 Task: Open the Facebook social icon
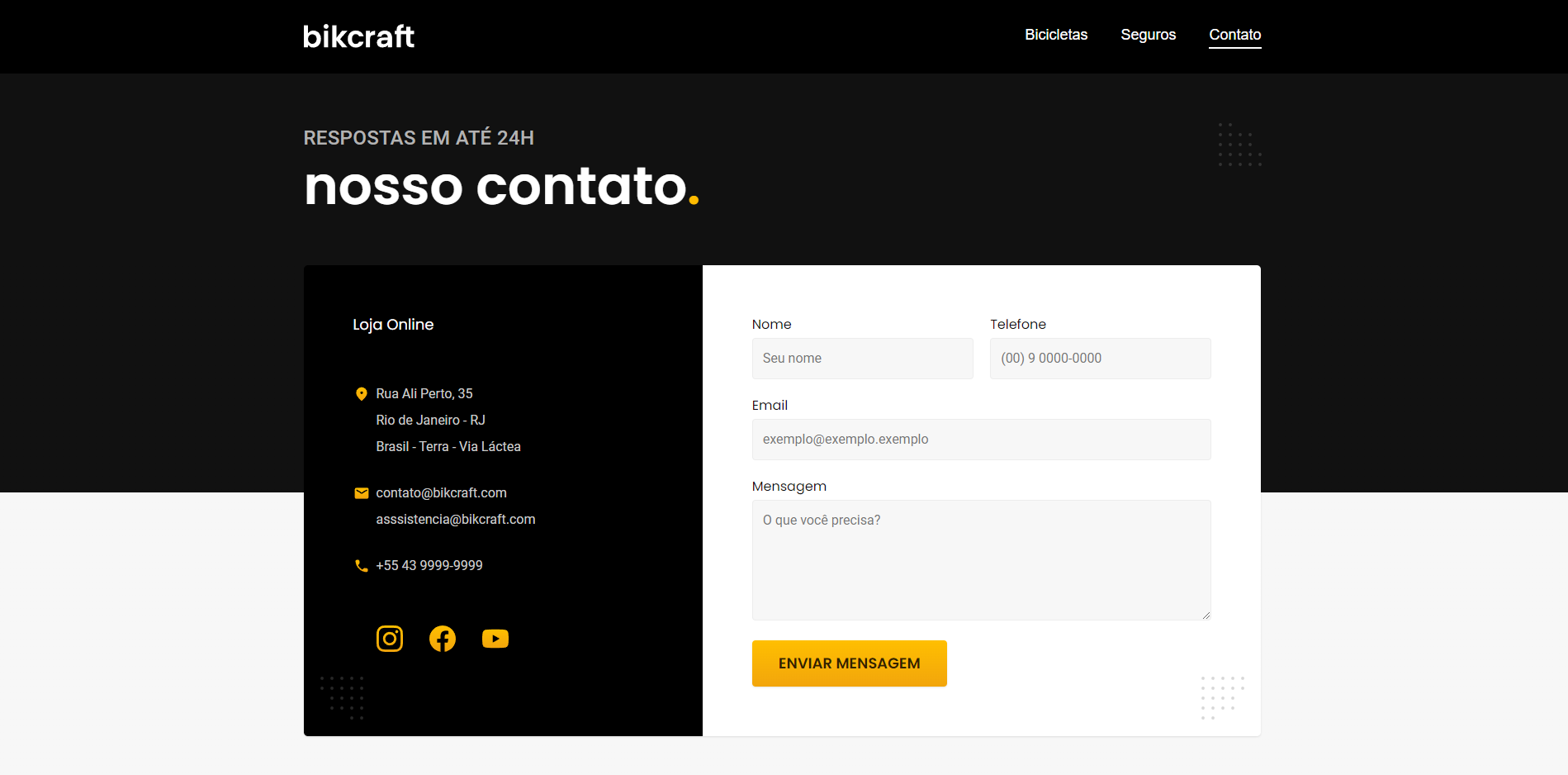tap(443, 639)
